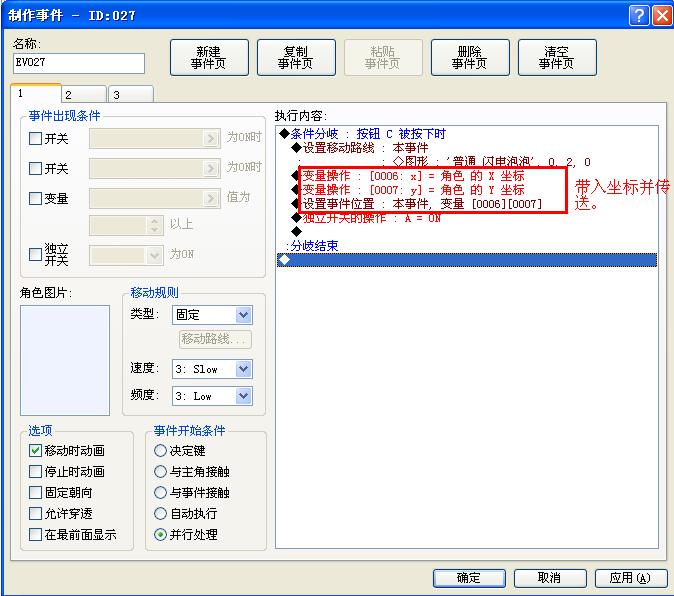Enable the 变量 condition checkbox

tap(35, 198)
